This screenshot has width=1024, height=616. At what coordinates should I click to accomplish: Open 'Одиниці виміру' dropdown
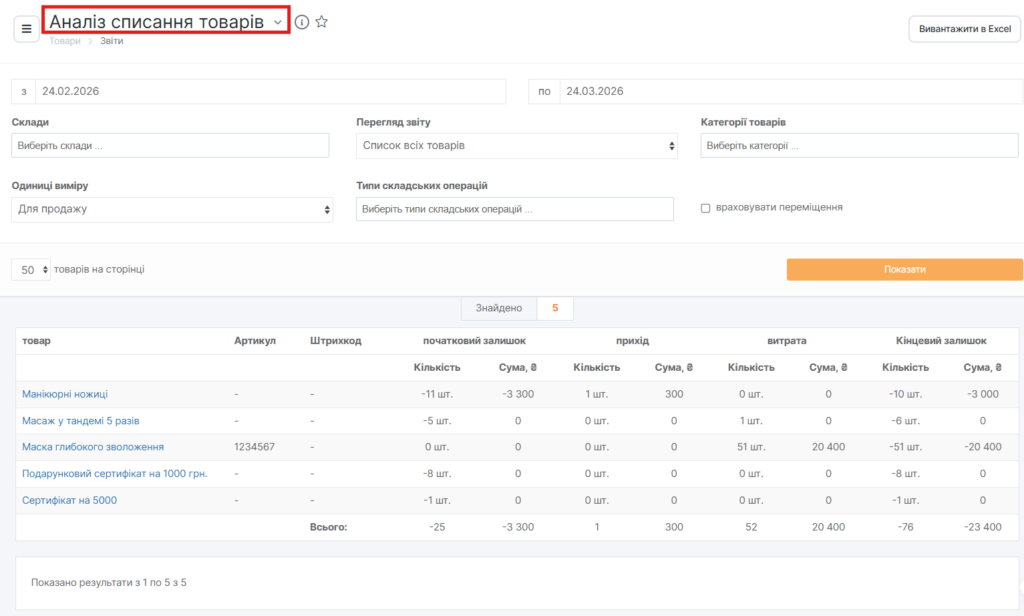pos(172,209)
